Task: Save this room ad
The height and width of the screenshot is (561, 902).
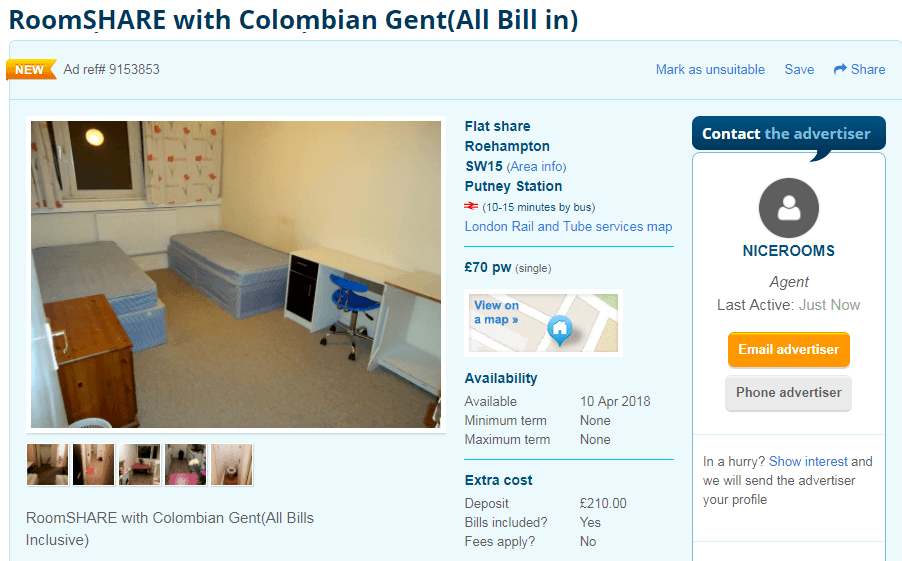Action: (x=799, y=70)
